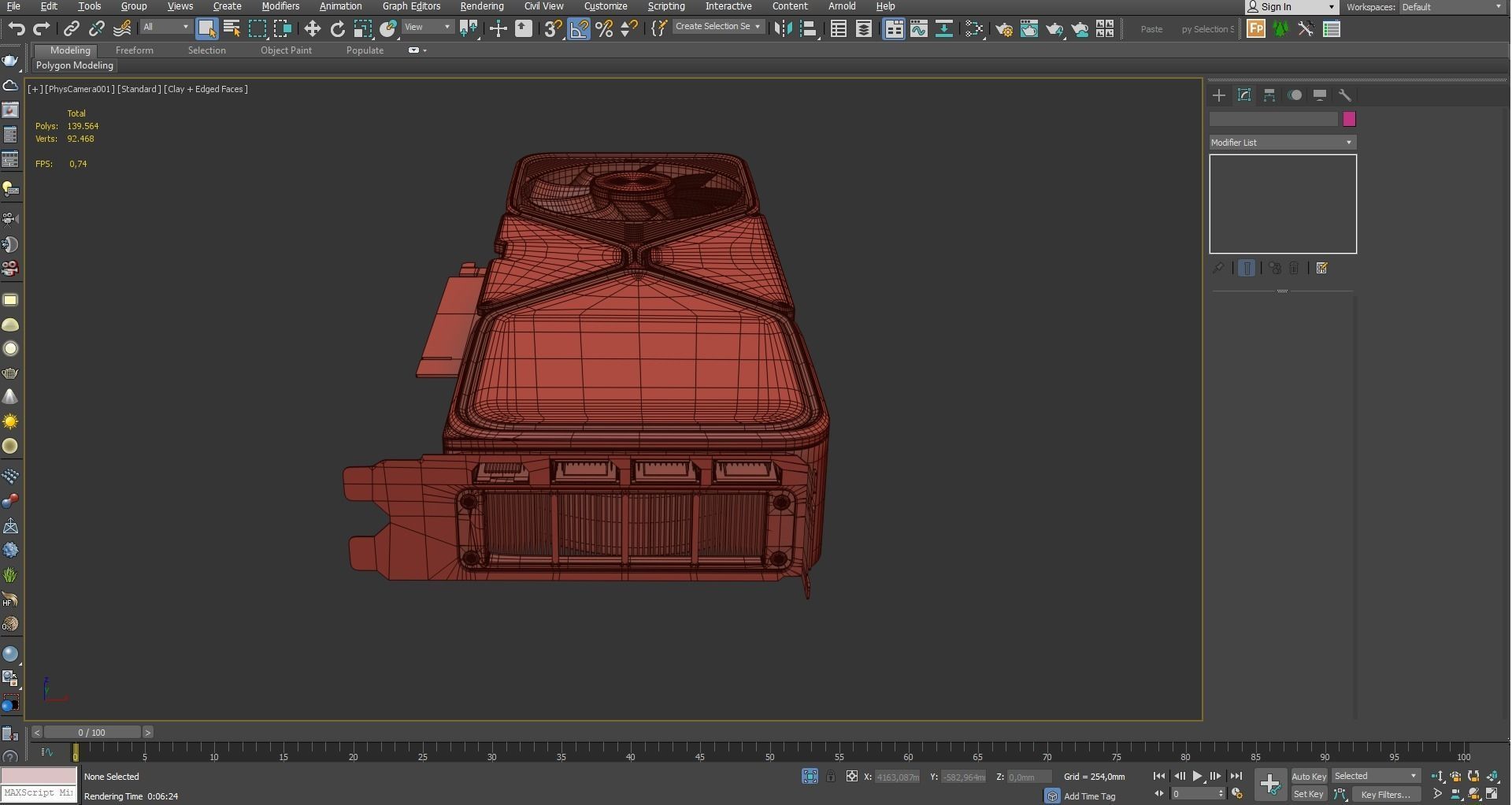Image resolution: width=1512 pixels, height=805 pixels.
Task: Open key mode Selected dropdown
Action: coord(1376,777)
